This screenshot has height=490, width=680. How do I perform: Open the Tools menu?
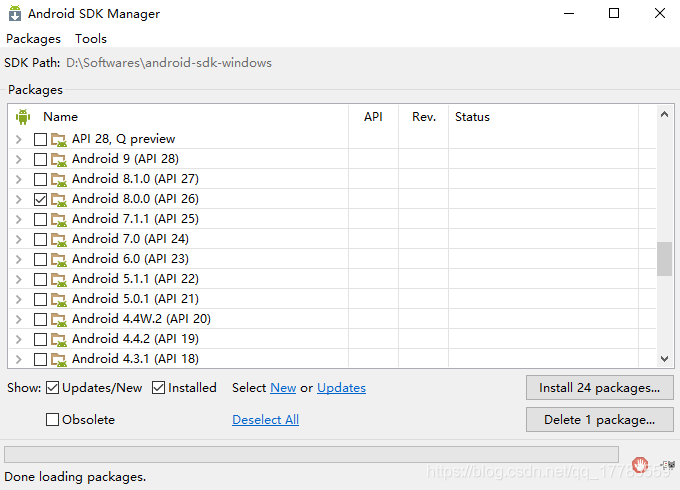pyautogui.click(x=91, y=39)
